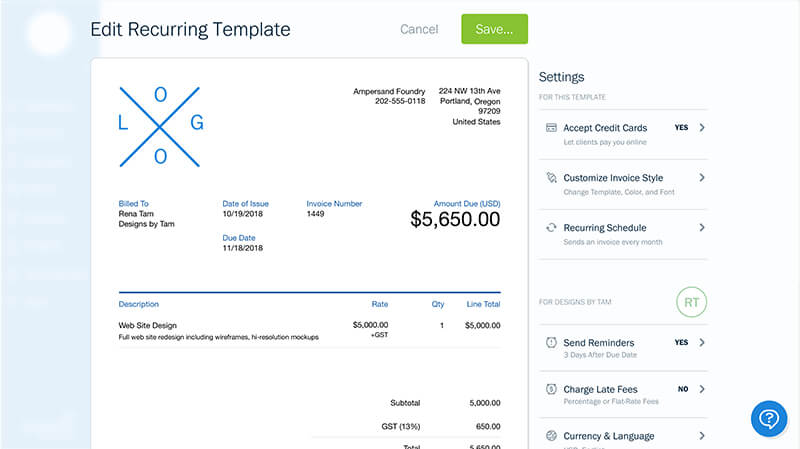The height and width of the screenshot is (449, 800).
Task: Click the +GST tax label
Action: tap(379, 335)
